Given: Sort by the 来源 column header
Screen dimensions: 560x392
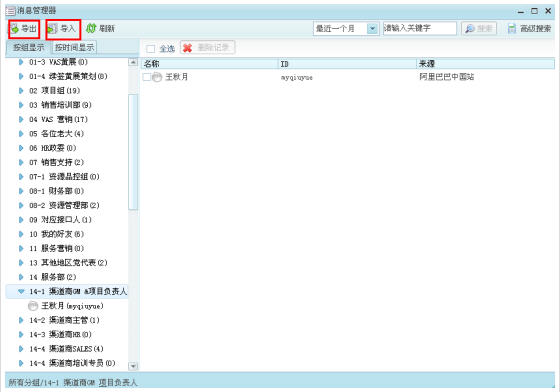Looking at the screenshot, I should click(x=486, y=64).
